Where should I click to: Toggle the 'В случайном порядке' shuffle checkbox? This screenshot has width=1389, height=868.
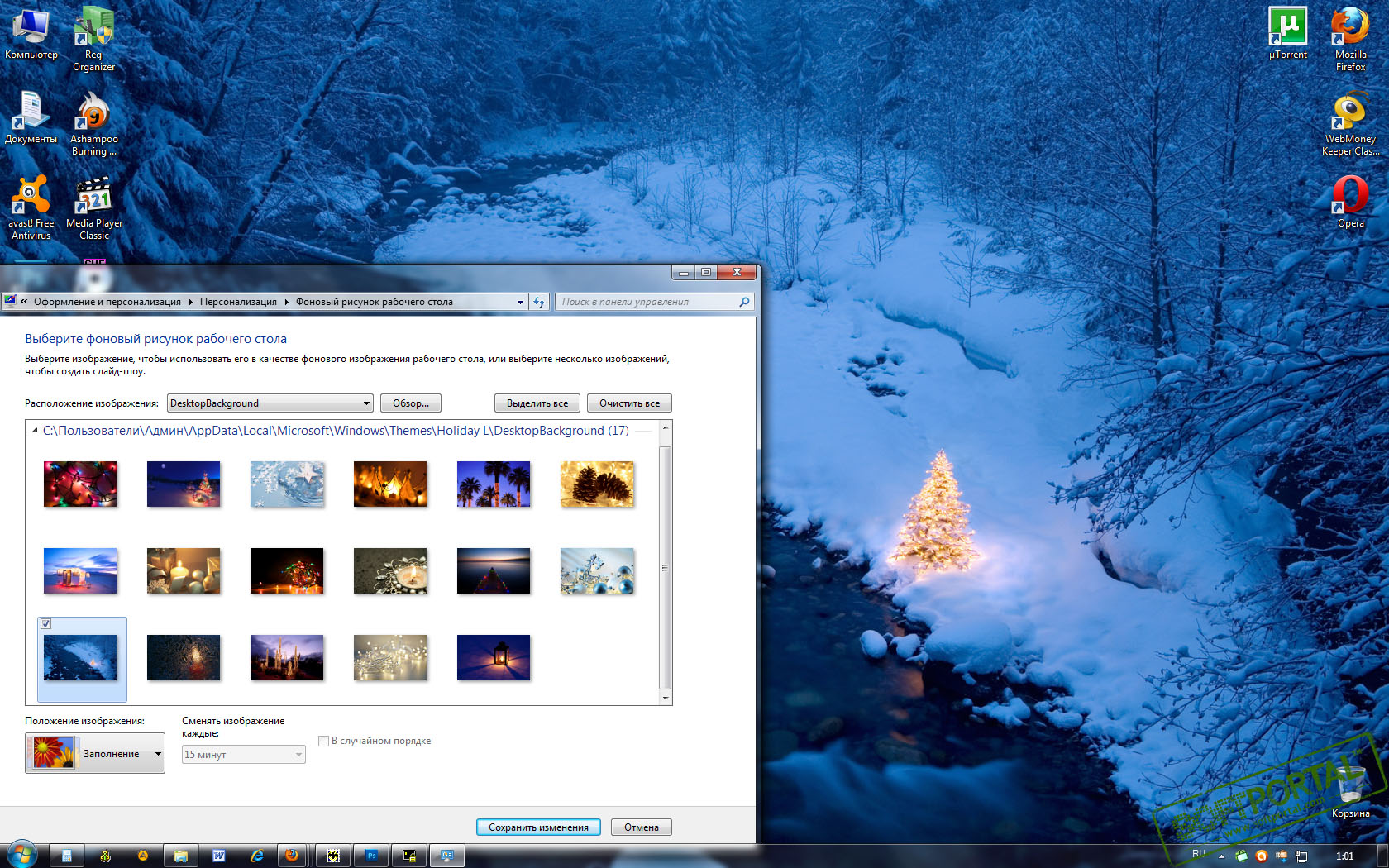point(324,741)
